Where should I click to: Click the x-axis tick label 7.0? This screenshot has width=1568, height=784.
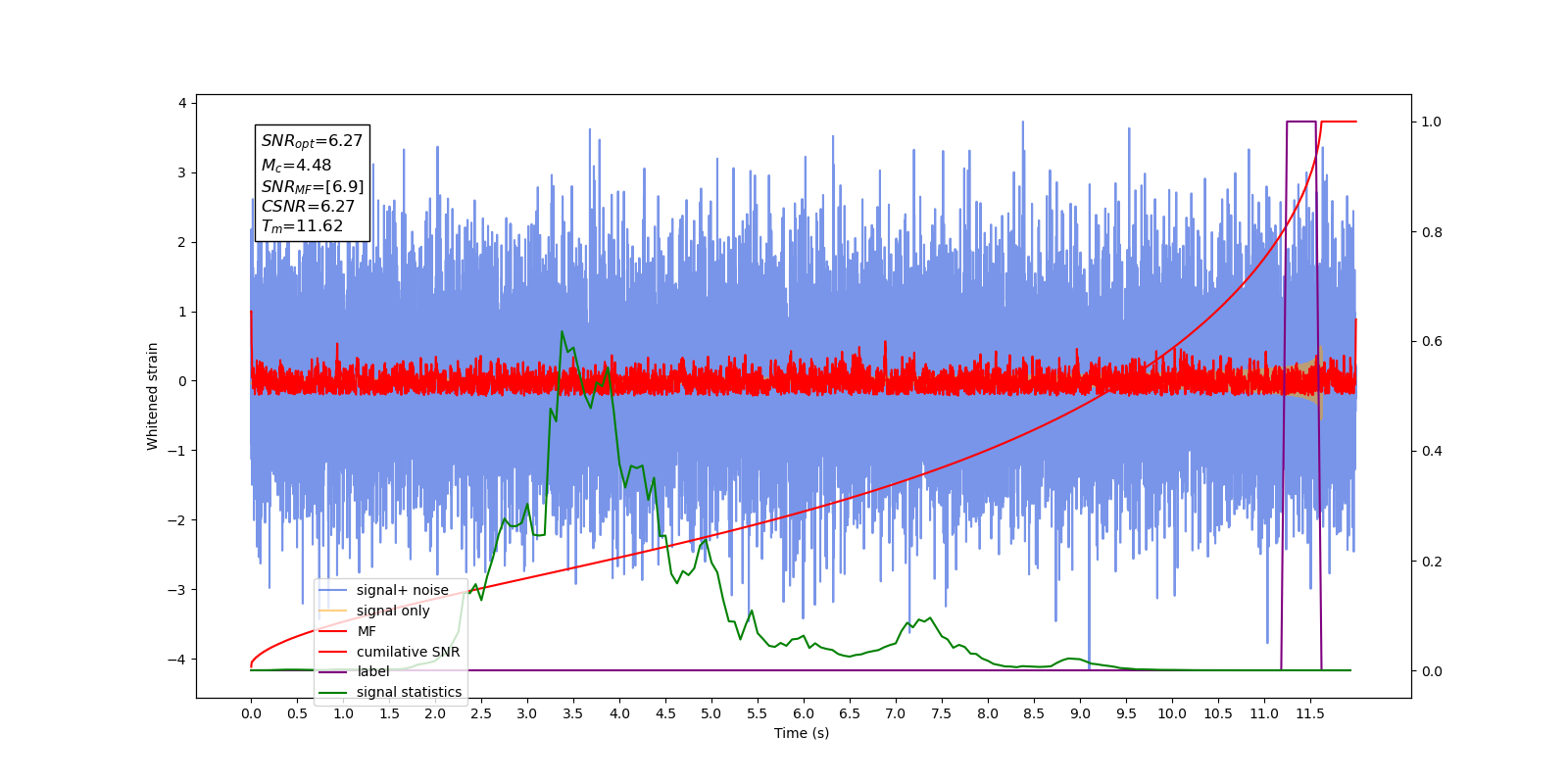[x=896, y=713]
